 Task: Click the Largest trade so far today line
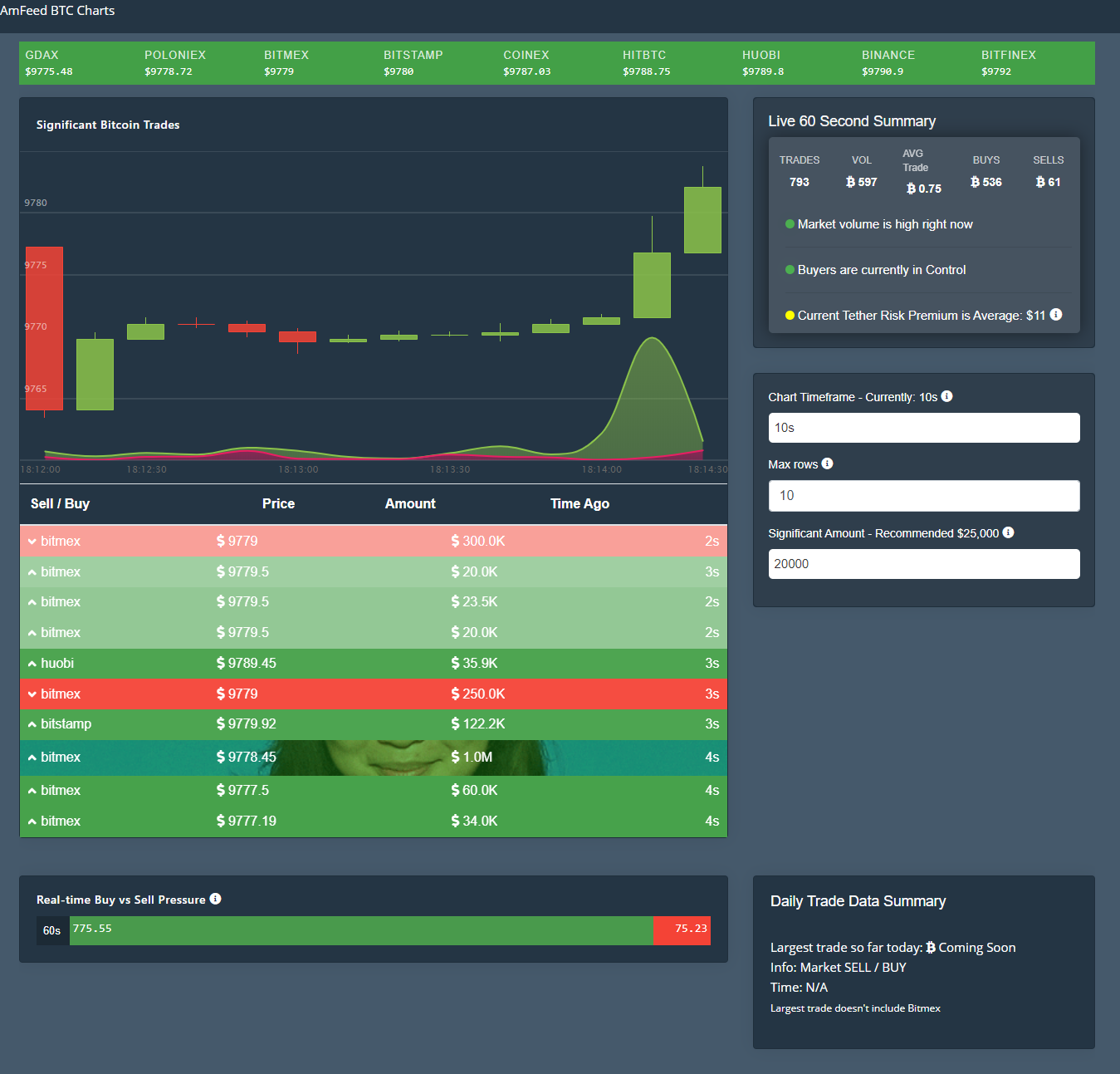point(893,948)
